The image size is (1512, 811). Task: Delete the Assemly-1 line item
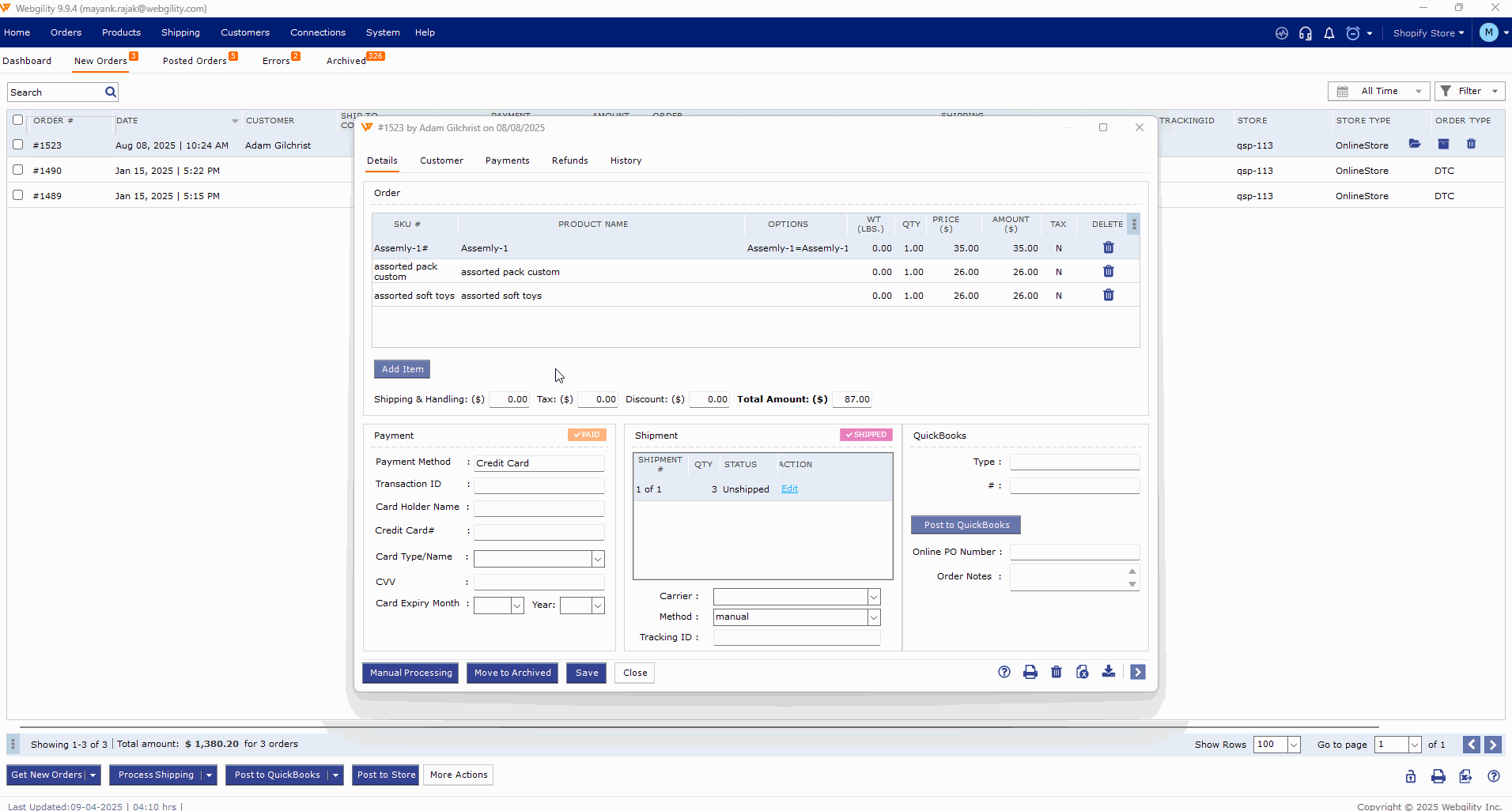click(x=1108, y=248)
